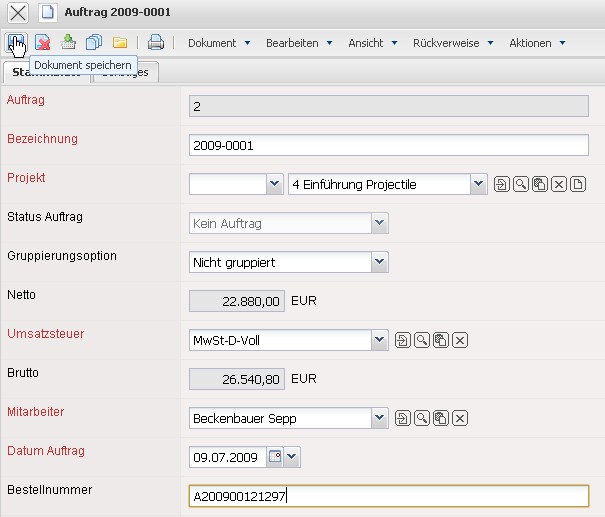
Task: Click the delete document icon with red X
Action: point(43,43)
